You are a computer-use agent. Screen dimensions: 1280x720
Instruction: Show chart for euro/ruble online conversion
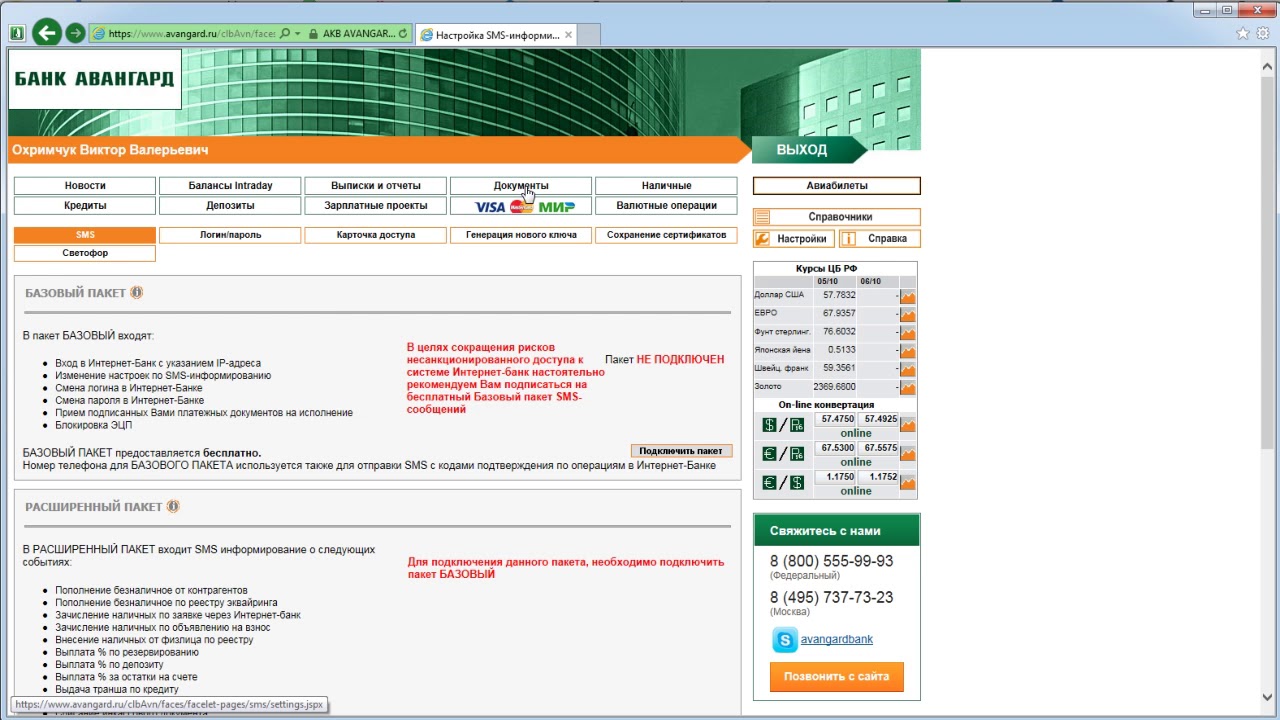click(x=907, y=453)
